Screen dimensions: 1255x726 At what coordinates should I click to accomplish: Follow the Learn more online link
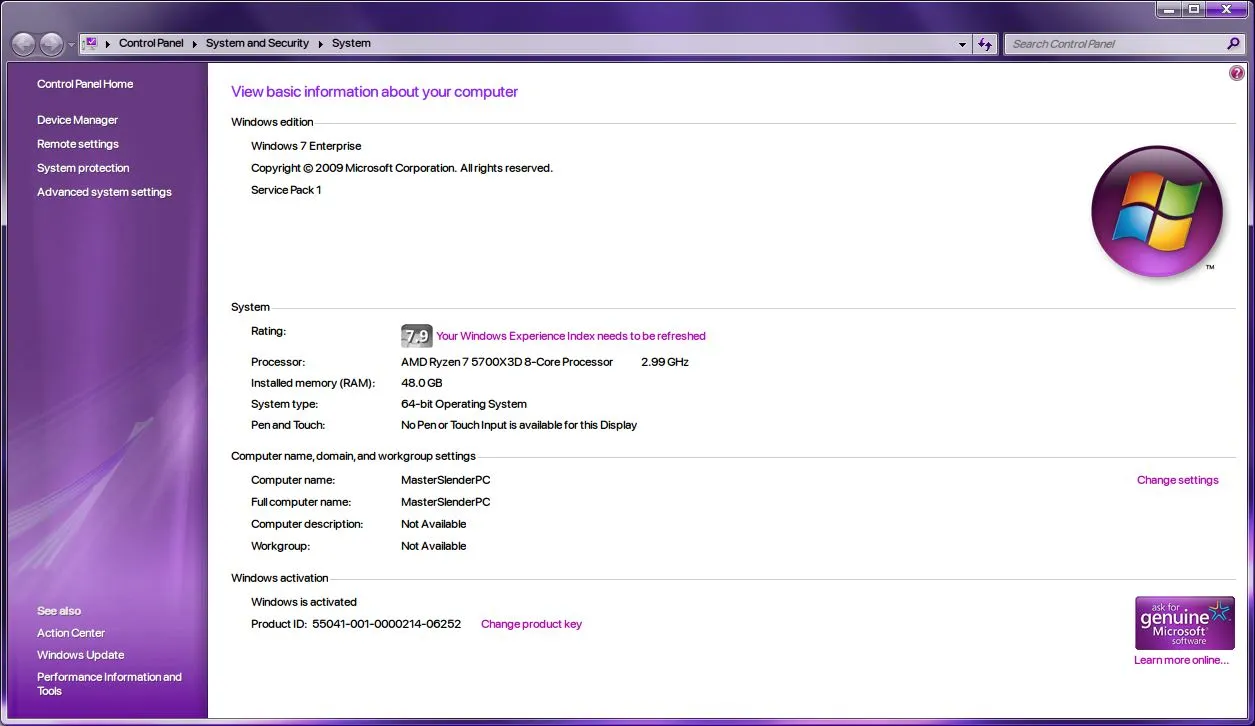[1181, 660]
